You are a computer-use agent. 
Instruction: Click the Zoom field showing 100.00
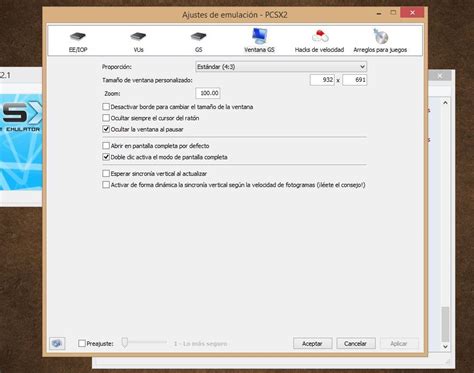pos(208,93)
